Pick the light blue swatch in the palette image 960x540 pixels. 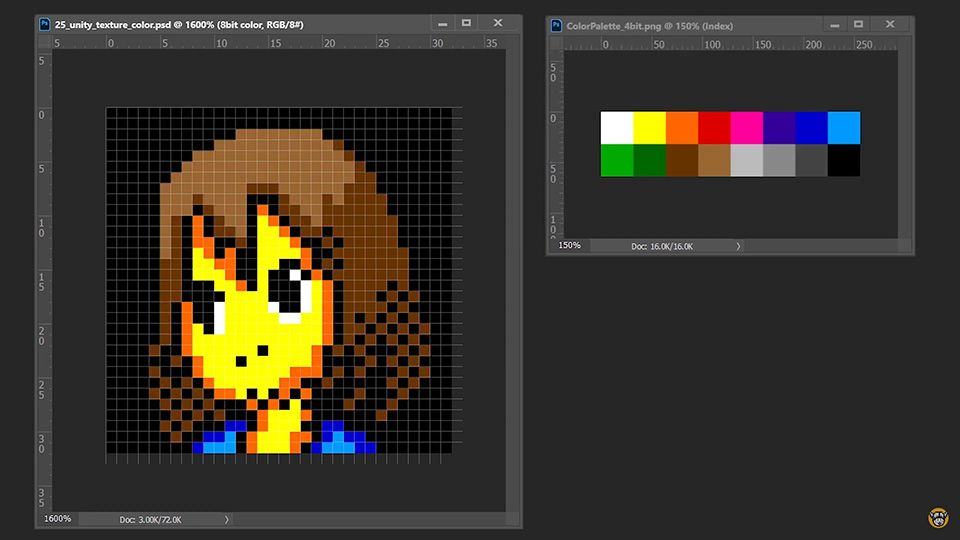(844, 127)
